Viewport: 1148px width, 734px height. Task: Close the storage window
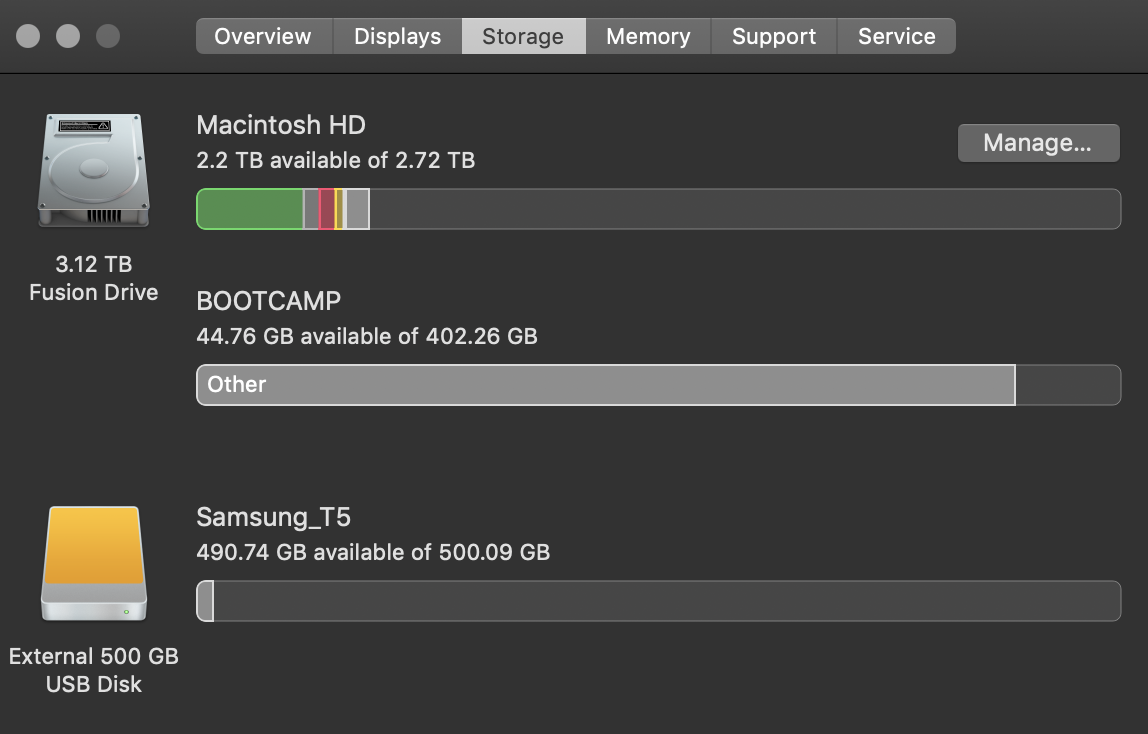[x=29, y=37]
